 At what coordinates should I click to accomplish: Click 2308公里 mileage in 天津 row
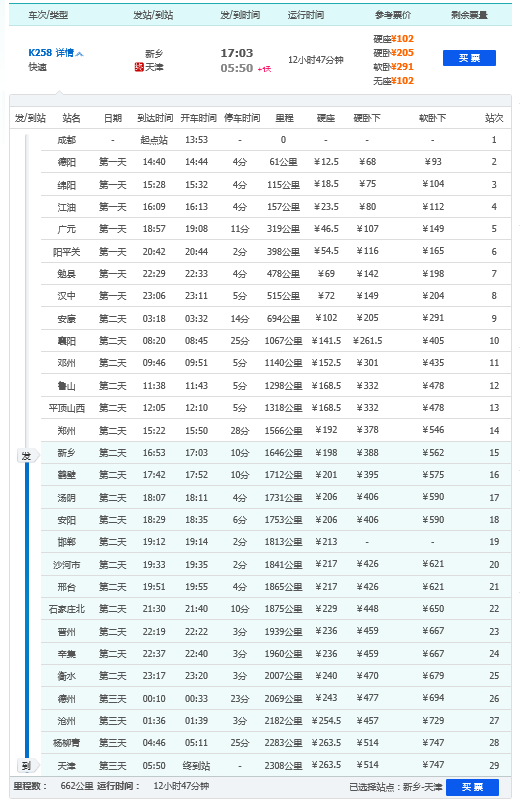[283, 766]
